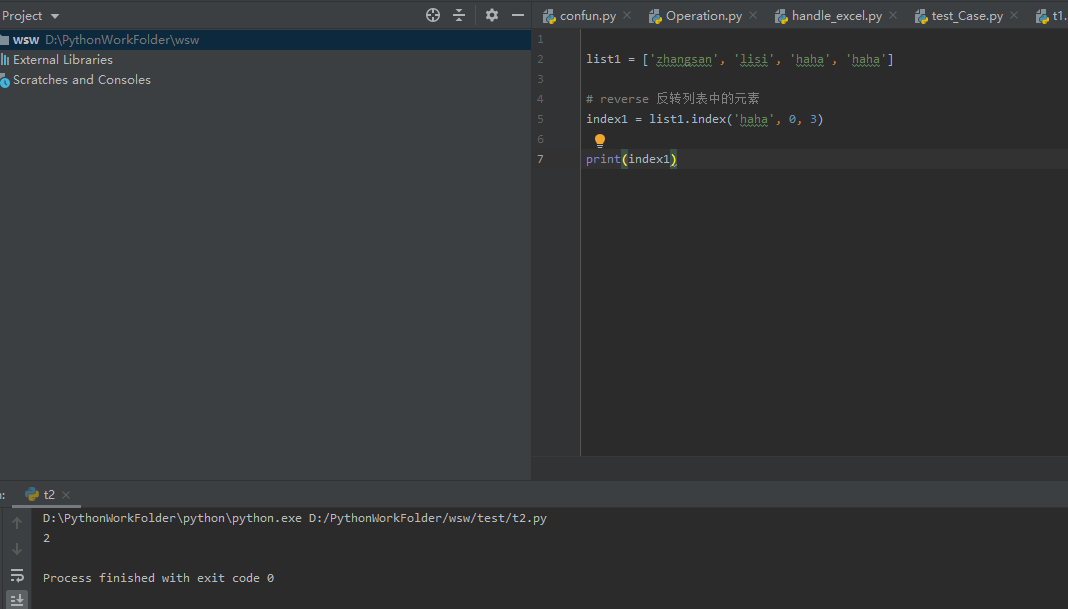Click 'print' on line 7
Viewport: 1068px width, 609px height.
tap(603, 159)
